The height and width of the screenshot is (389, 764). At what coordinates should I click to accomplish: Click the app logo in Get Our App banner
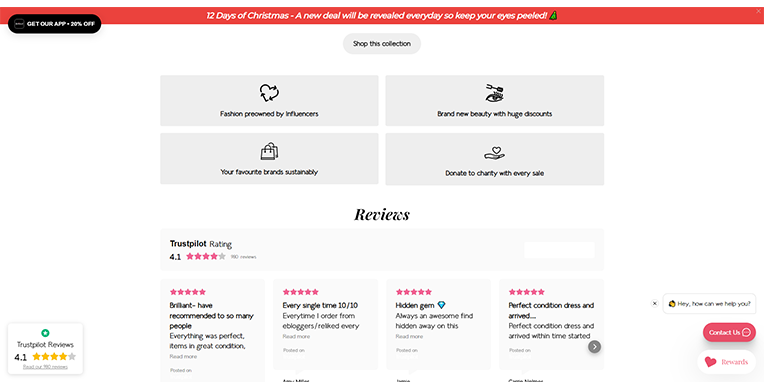(x=19, y=24)
